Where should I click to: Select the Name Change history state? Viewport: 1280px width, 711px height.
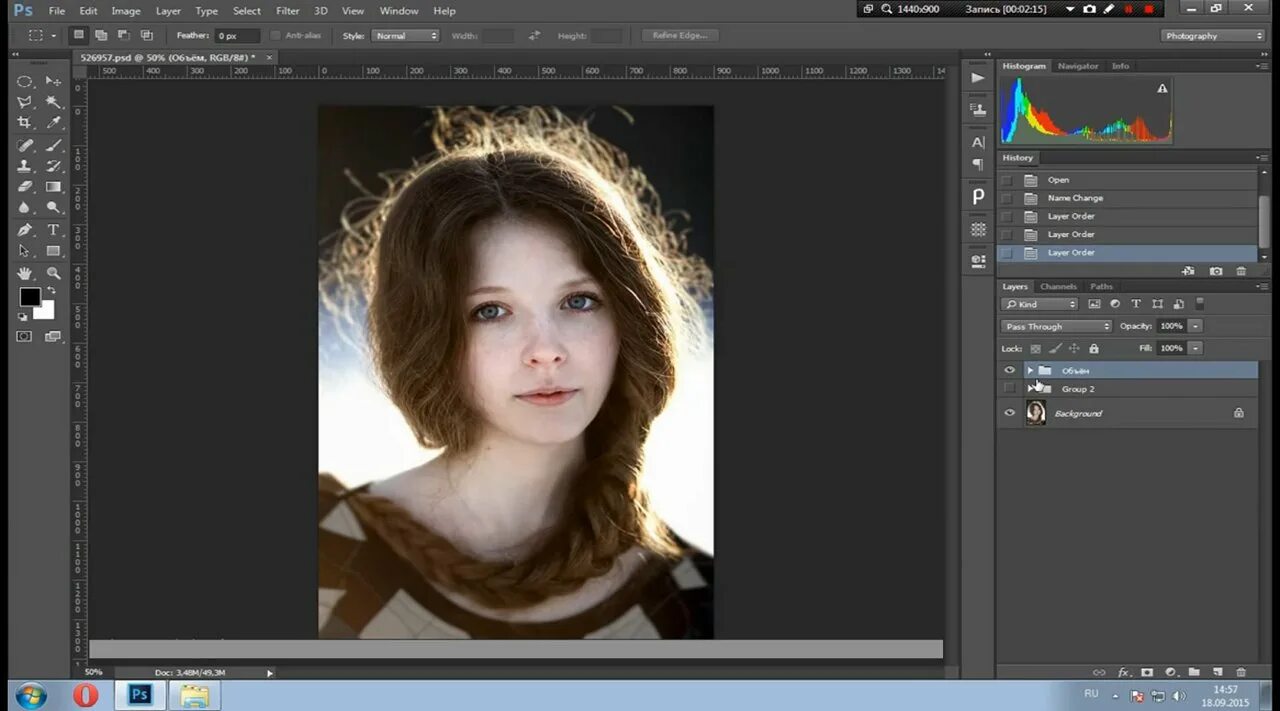coord(1075,198)
